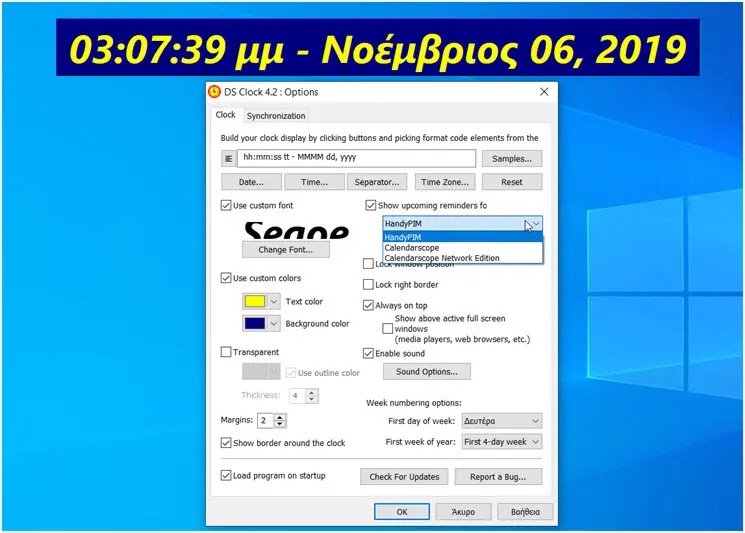745x533 pixels.
Task: Click Report a Bug... button
Action: 498,477
